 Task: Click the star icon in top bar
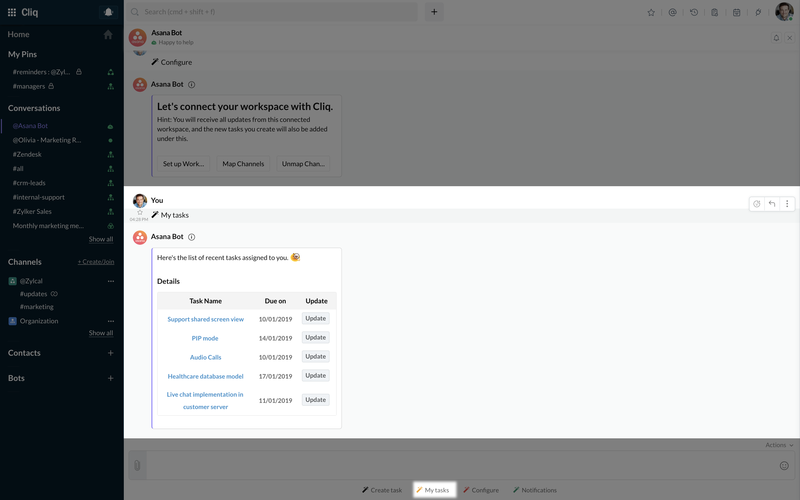click(x=651, y=12)
